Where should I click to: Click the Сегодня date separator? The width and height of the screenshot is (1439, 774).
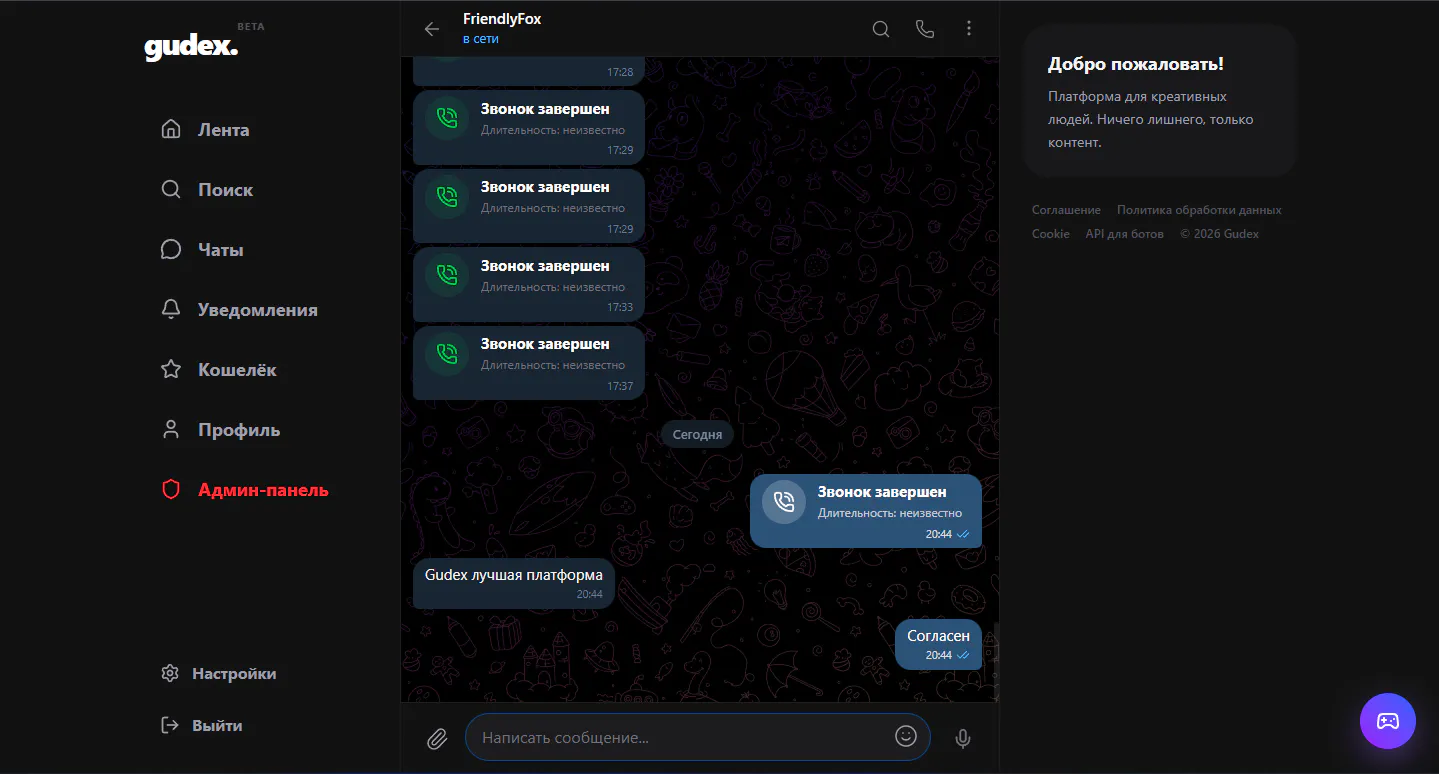click(x=697, y=435)
